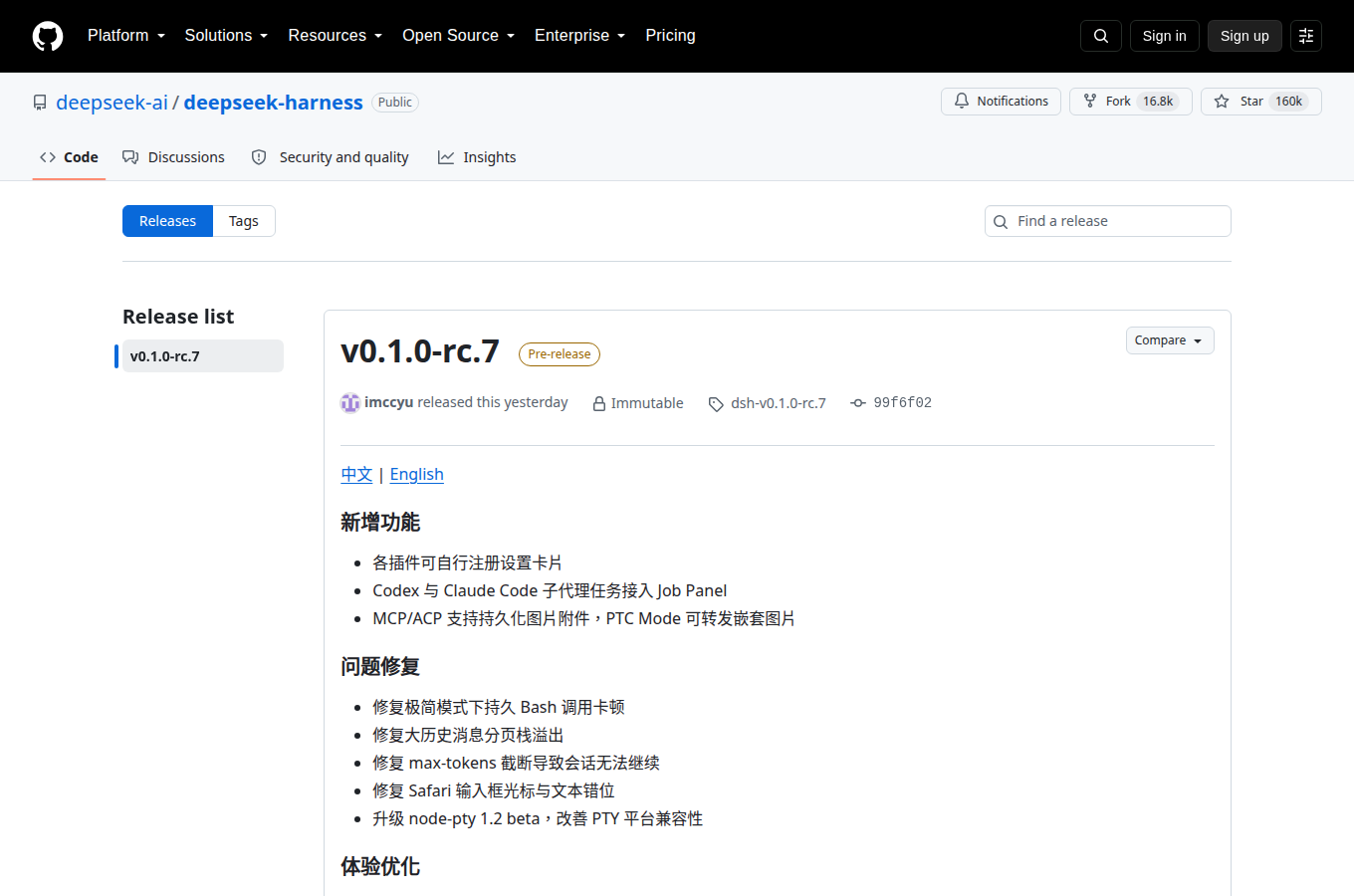Open the Security and quality tab

[x=331, y=157]
